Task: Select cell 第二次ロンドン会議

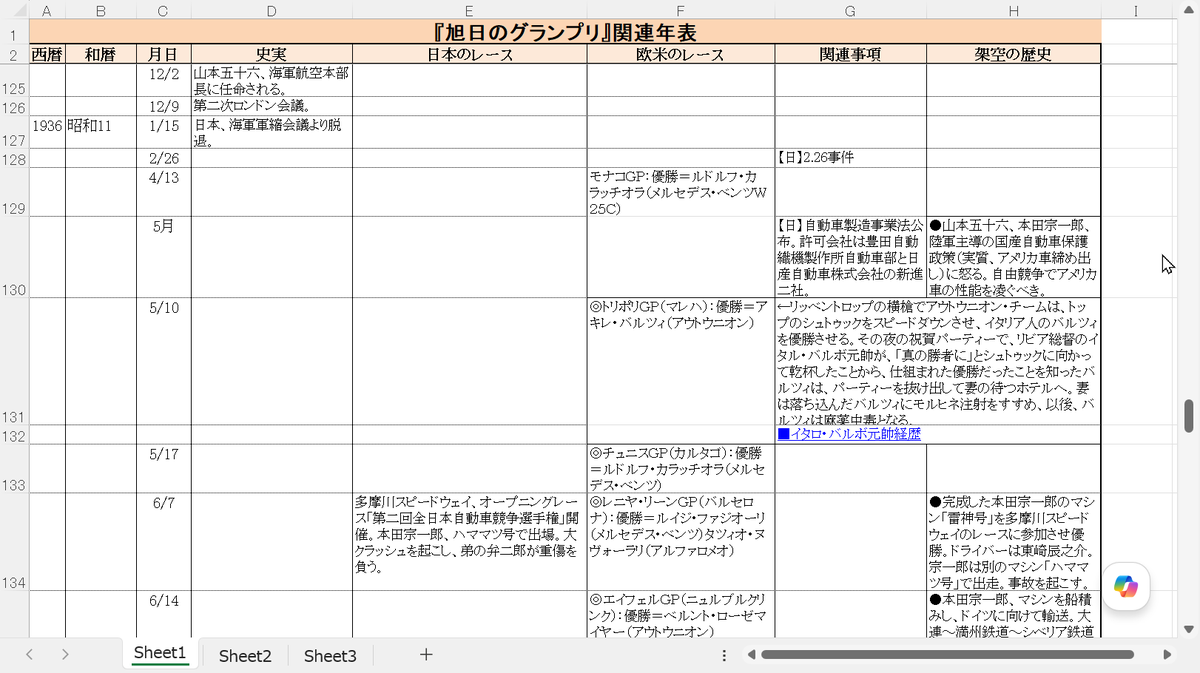Action: click(x=272, y=106)
